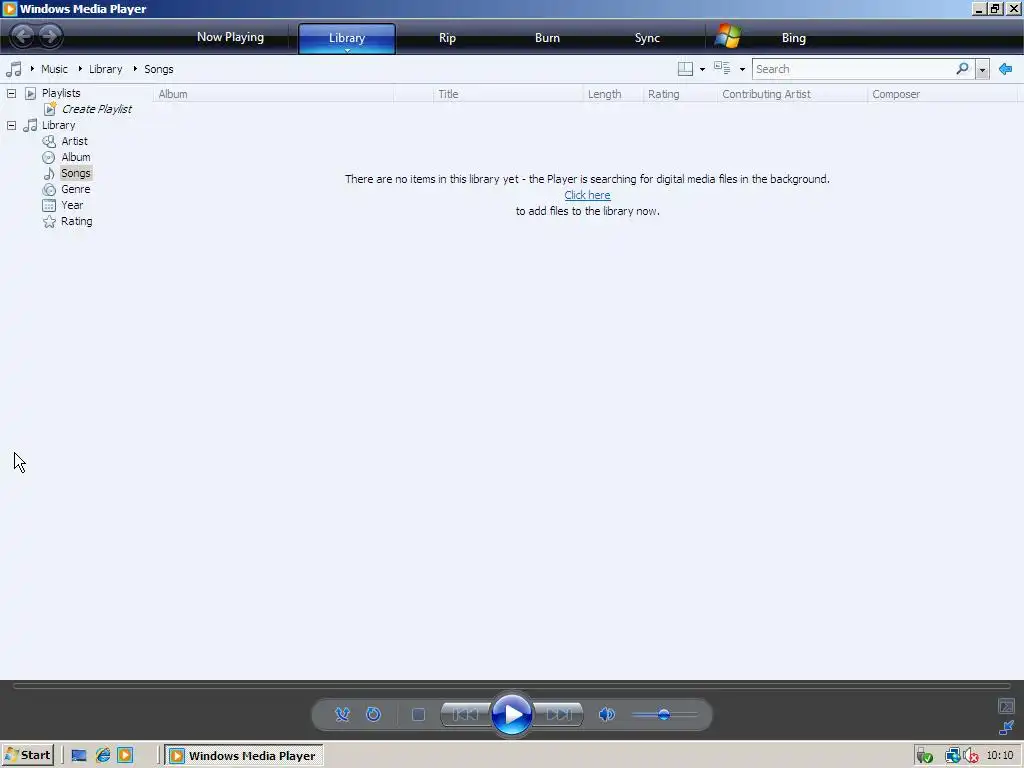This screenshot has width=1024, height=768.
Task: Click the Stop playback button
Action: point(419,714)
